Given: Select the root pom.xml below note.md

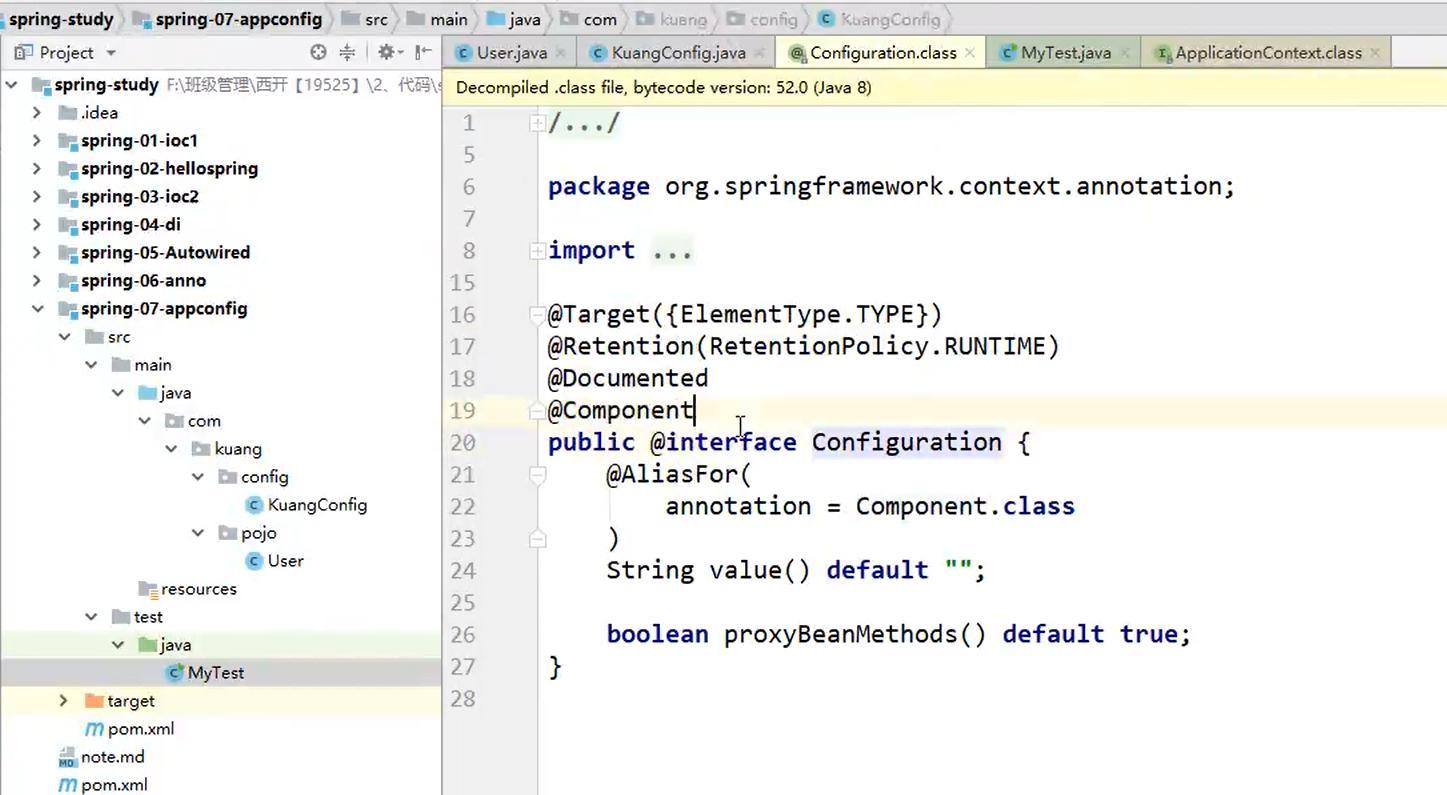Looking at the screenshot, I should (114, 785).
